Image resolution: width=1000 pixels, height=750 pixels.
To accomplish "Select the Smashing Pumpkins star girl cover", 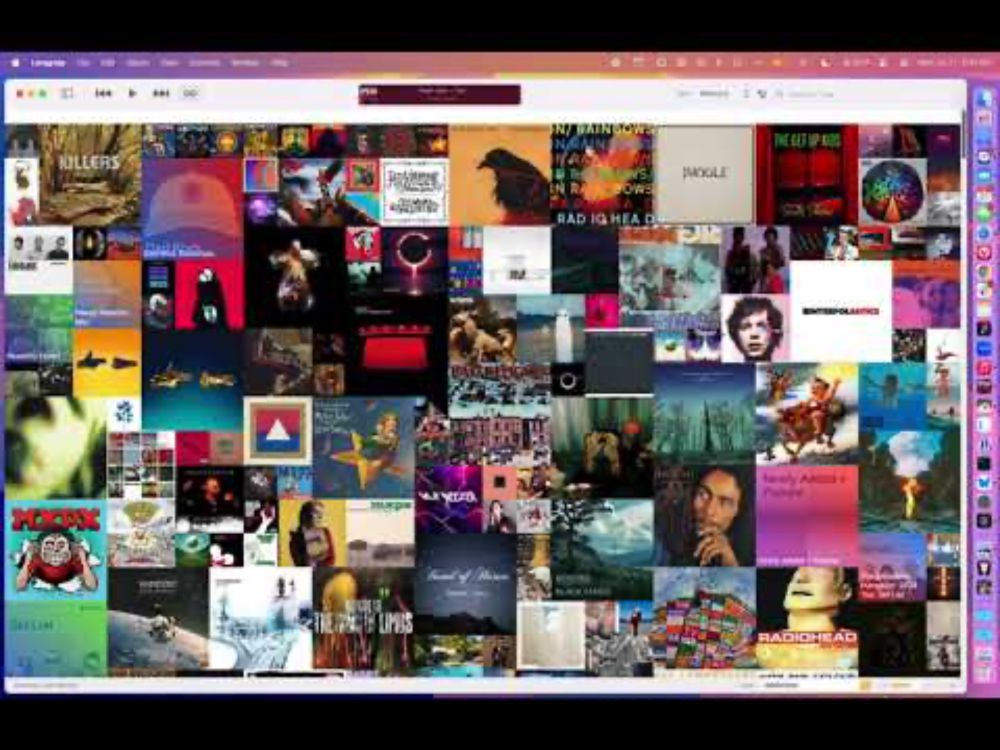I will (363, 447).
